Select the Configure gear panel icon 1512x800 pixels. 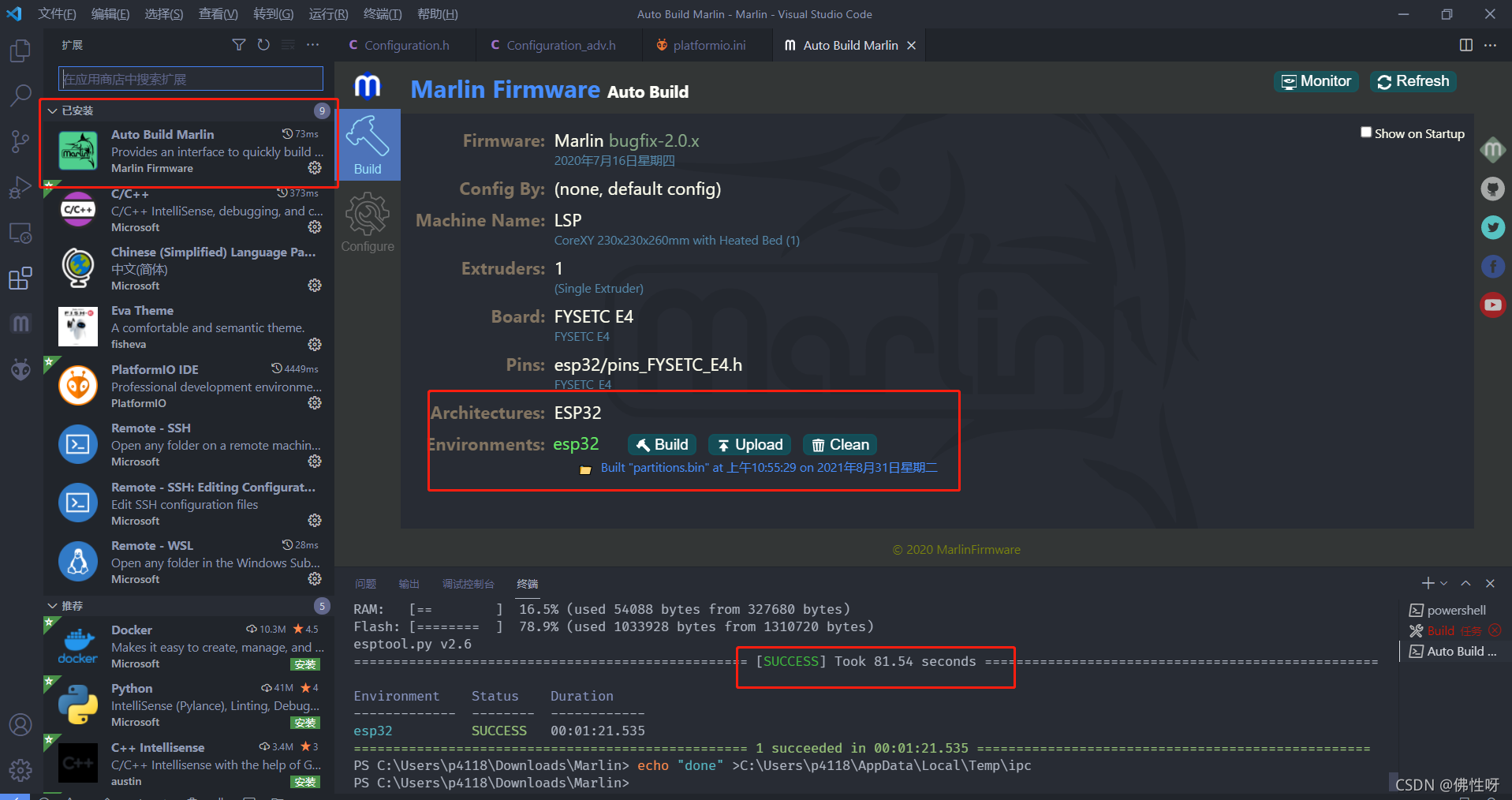[368, 223]
